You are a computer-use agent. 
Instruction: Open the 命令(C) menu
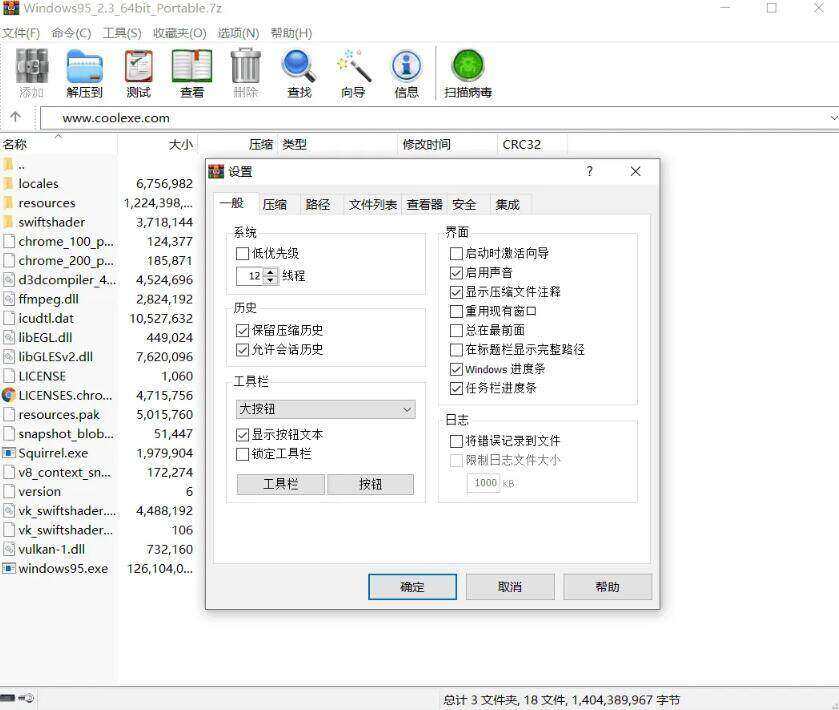[x=71, y=33]
